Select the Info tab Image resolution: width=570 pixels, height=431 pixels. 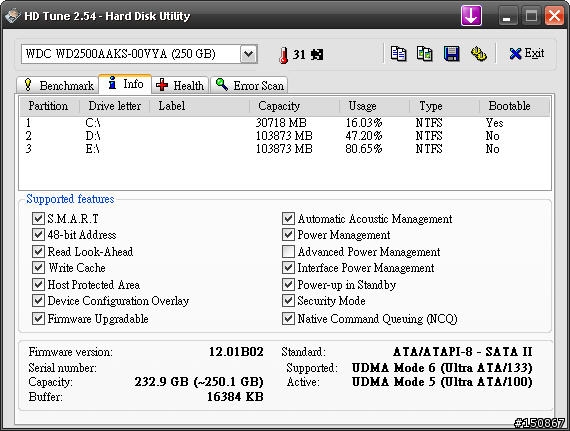click(x=125, y=84)
